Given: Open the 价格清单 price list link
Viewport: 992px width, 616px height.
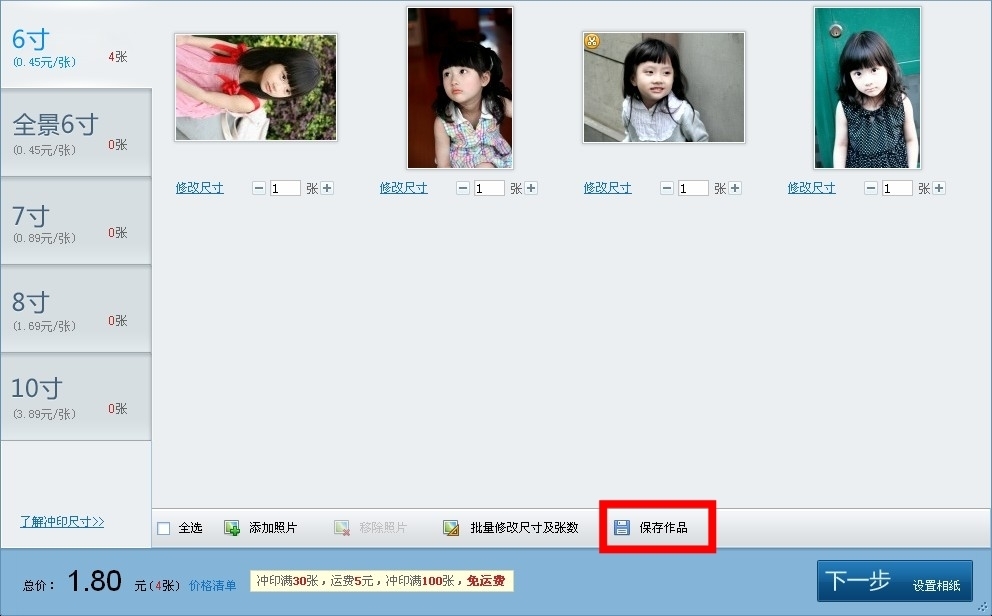Looking at the screenshot, I should coord(213,586).
